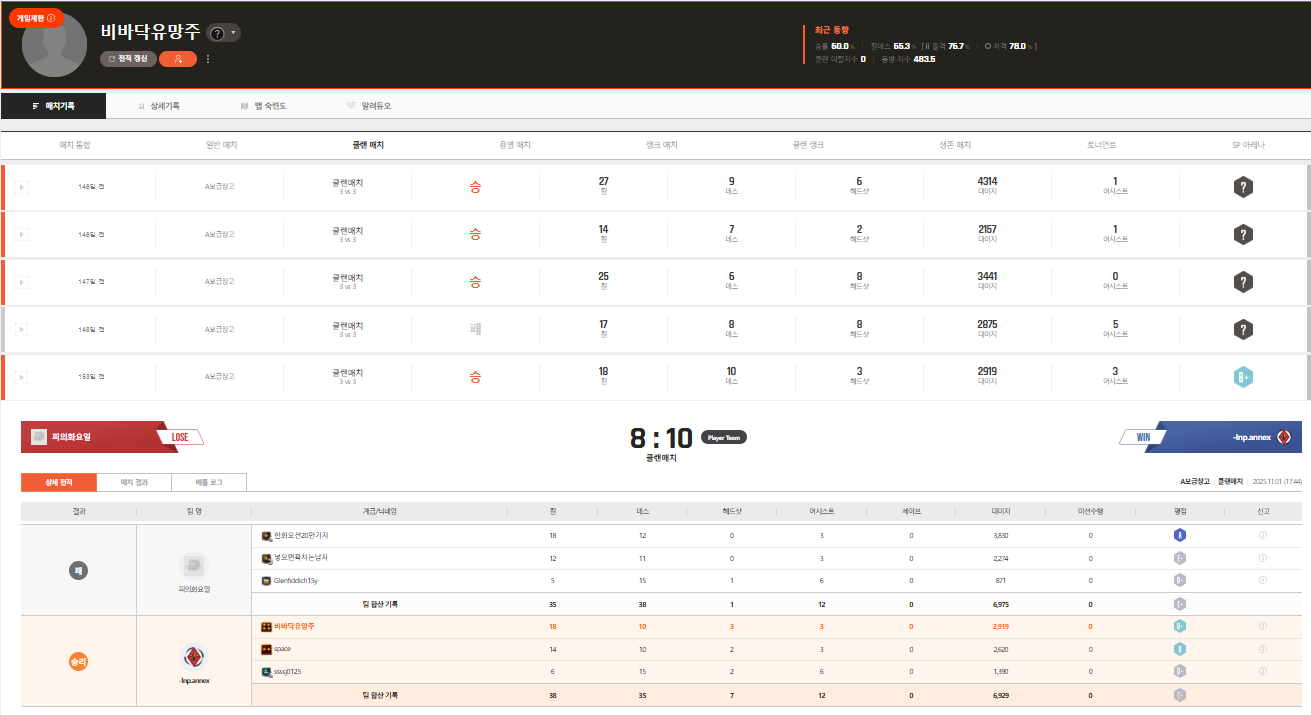
Task: Click the 전적 갱신 refresh button
Action: coord(128,59)
